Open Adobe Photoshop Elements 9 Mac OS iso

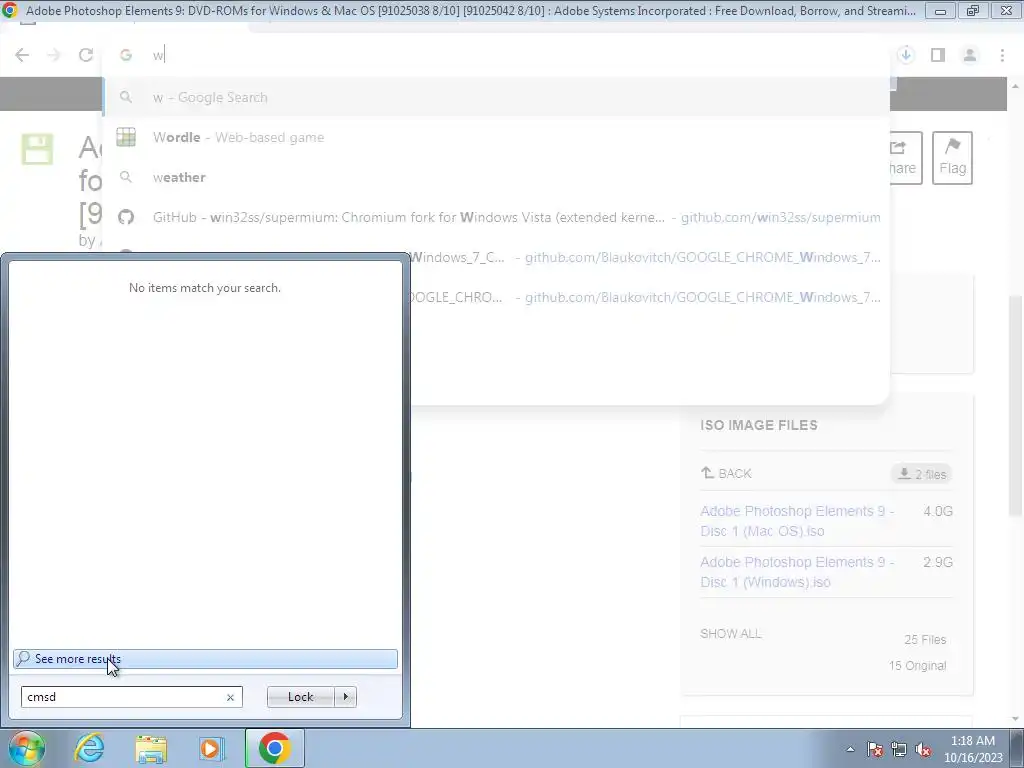[797, 521]
